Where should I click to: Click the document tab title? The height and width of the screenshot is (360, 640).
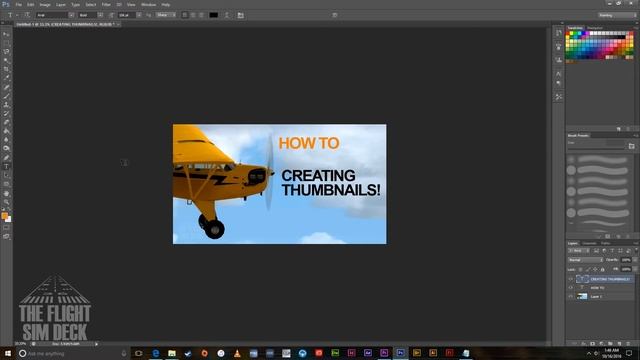click(x=66, y=24)
